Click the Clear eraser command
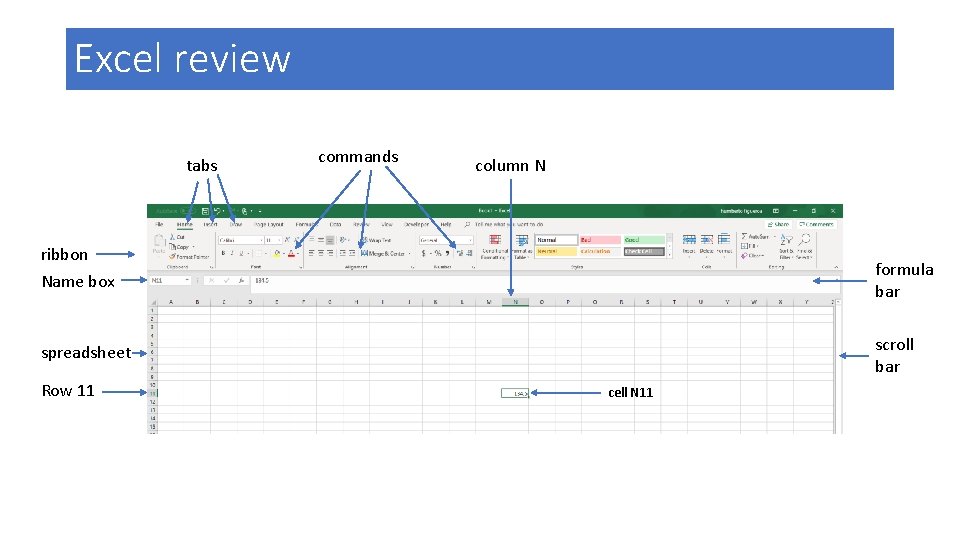Screen dimensions: 960x540 [752, 256]
